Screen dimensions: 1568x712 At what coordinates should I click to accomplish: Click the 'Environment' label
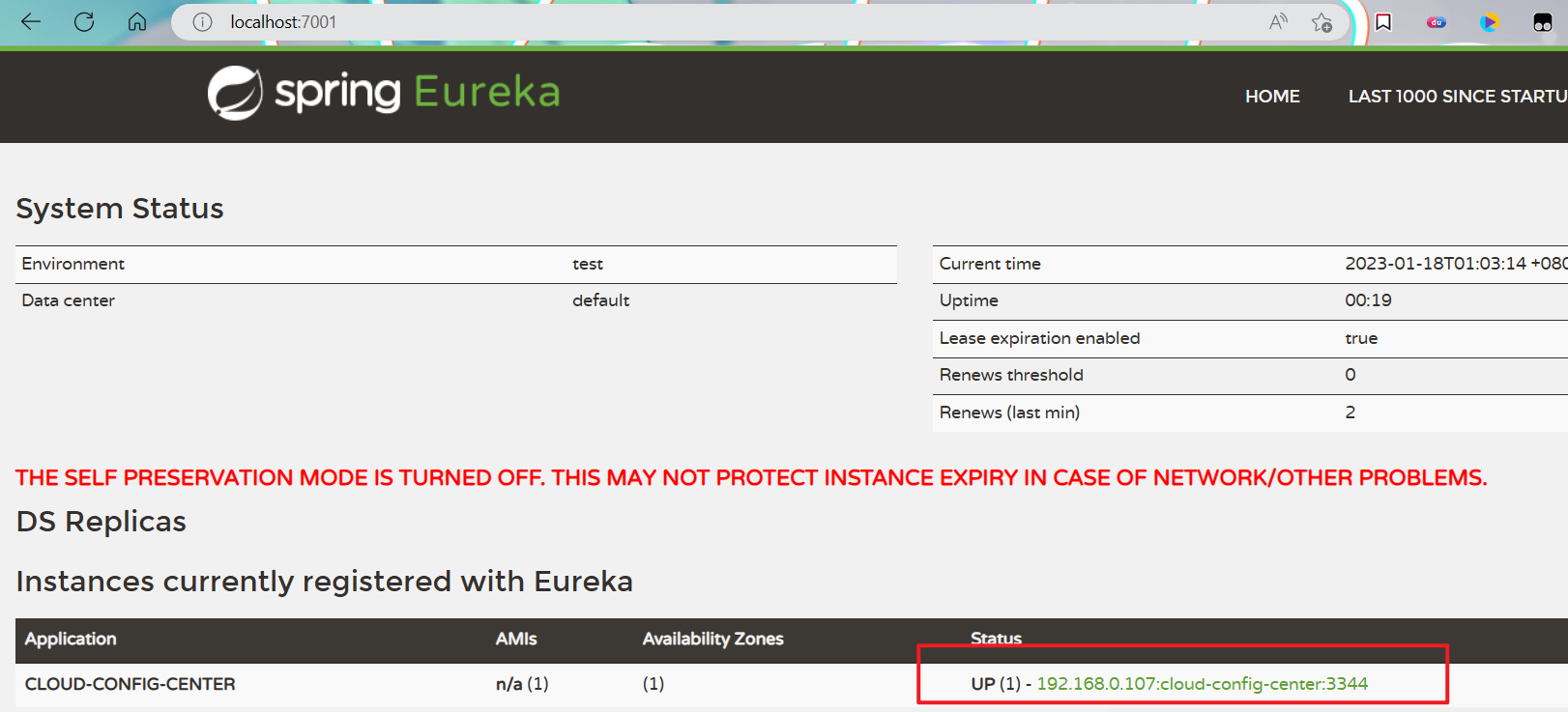pyautogui.click(x=73, y=264)
